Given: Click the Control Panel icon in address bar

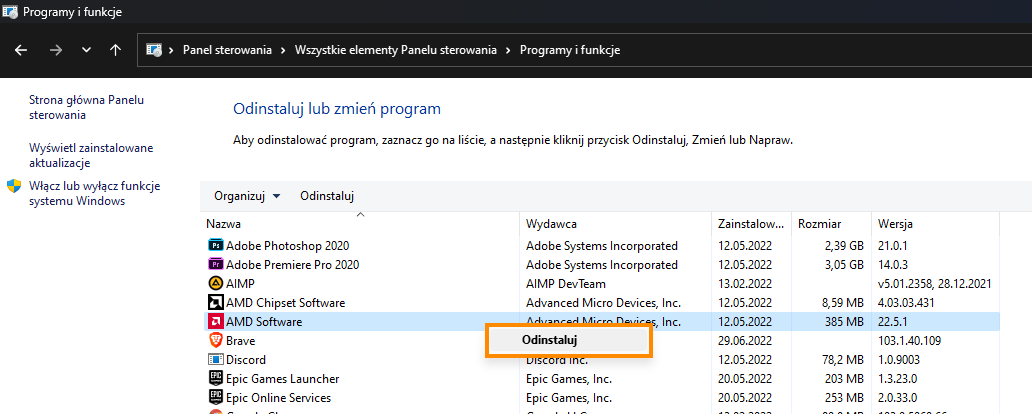Looking at the screenshot, I should pyautogui.click(x=154, y=50).
